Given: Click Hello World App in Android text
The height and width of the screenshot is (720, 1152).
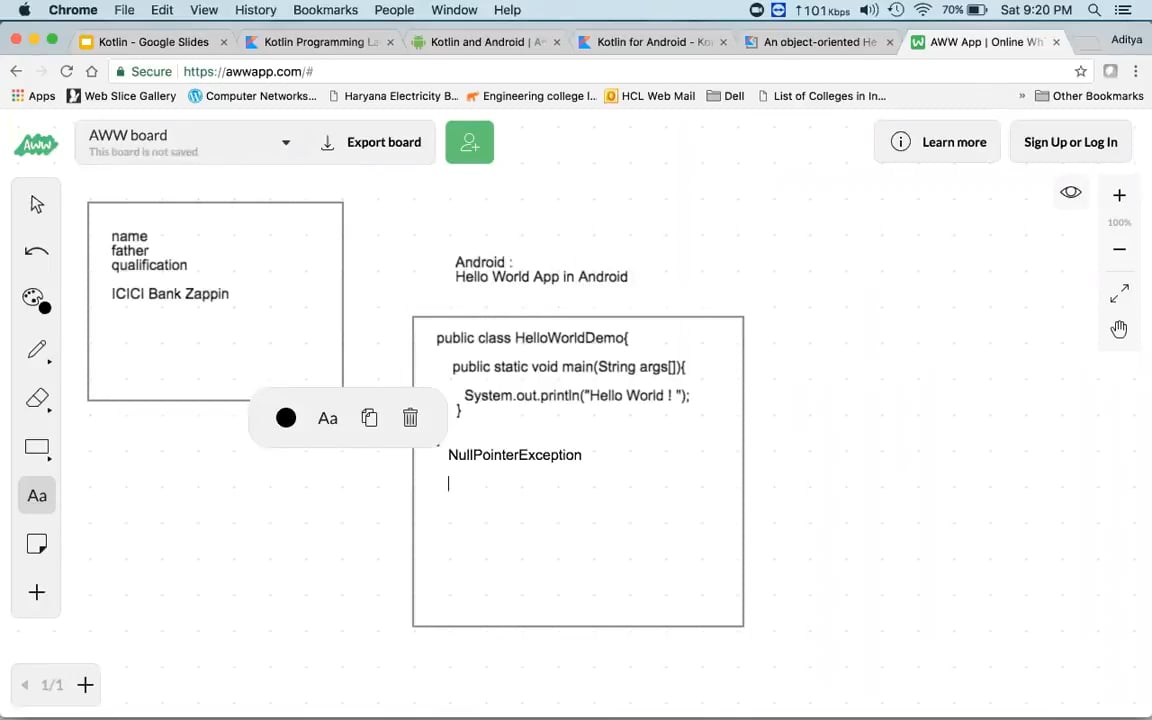Looking at the screenshot, I should coord(541,277).
